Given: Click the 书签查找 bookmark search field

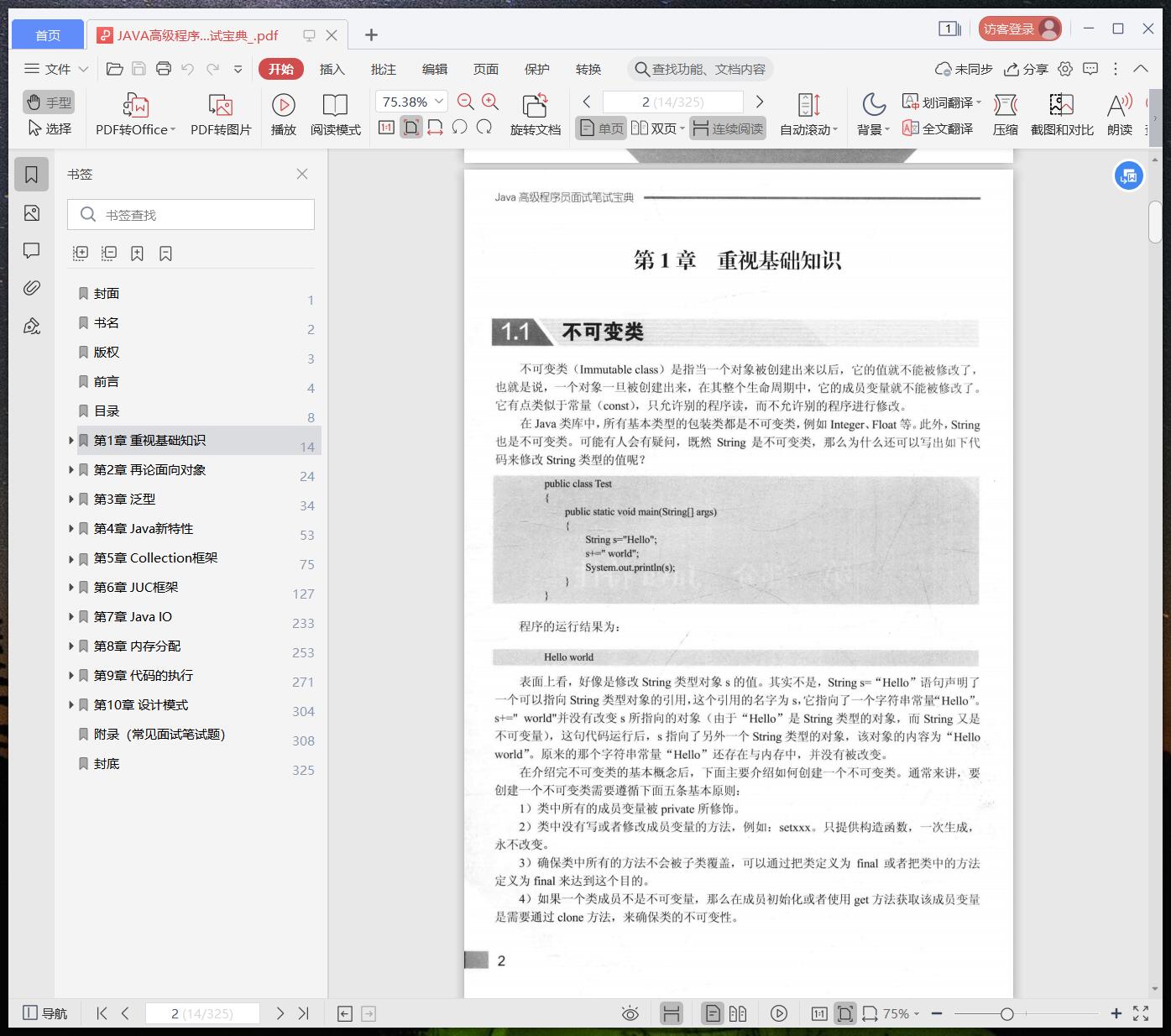Looking at the screenshot, I should (x=191, y=215).
